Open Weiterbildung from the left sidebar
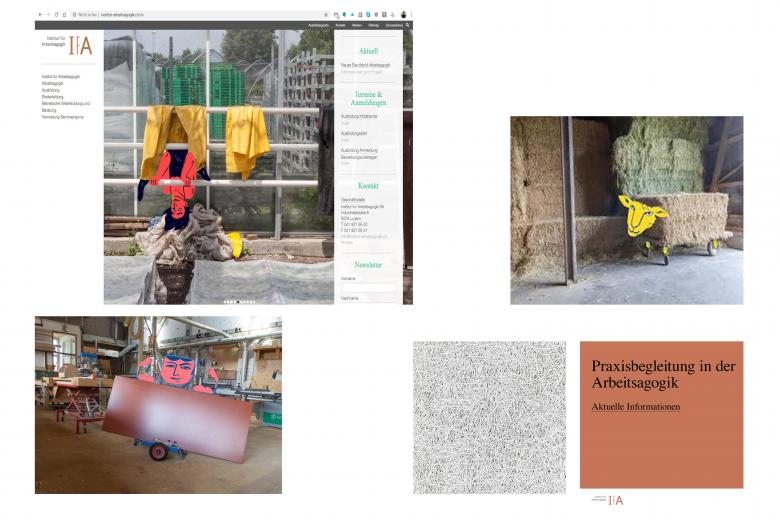Image resolution: width=780 pixels, height=520 pixels. pyautogui.click(x=54, y=97)
